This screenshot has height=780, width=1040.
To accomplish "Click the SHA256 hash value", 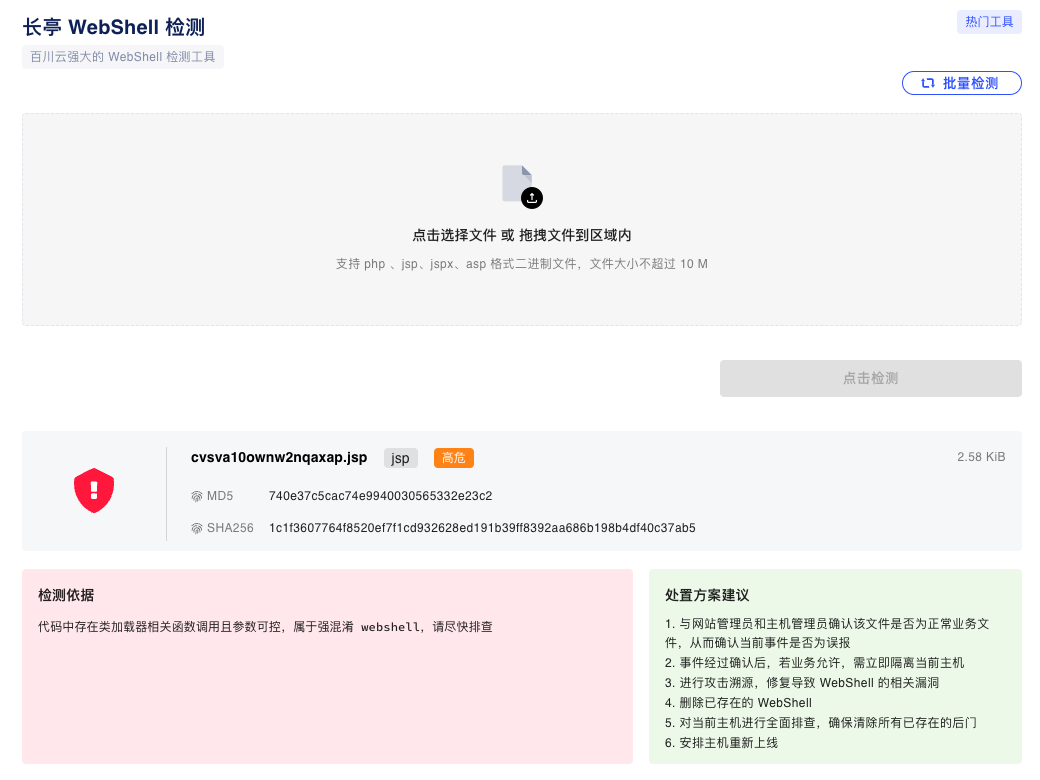I will (x=482, y=528).
